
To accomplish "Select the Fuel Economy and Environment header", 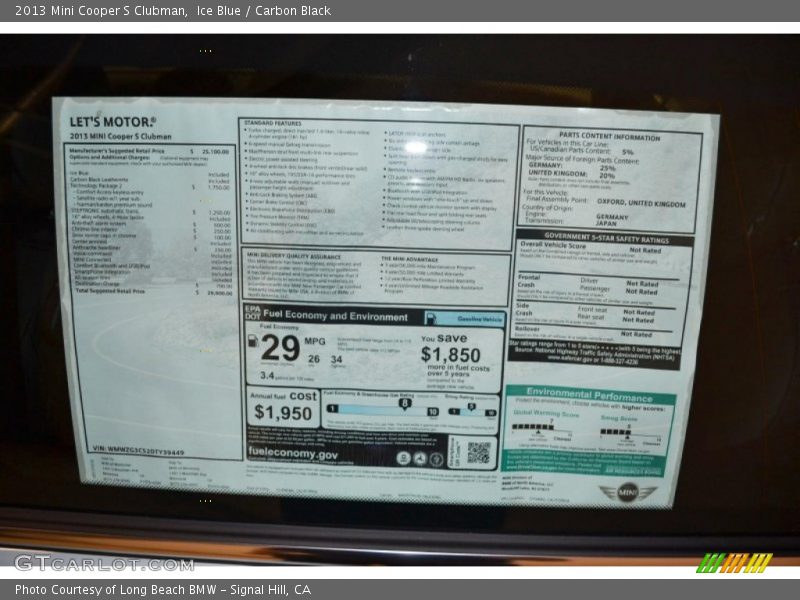I will pos(335,316).
